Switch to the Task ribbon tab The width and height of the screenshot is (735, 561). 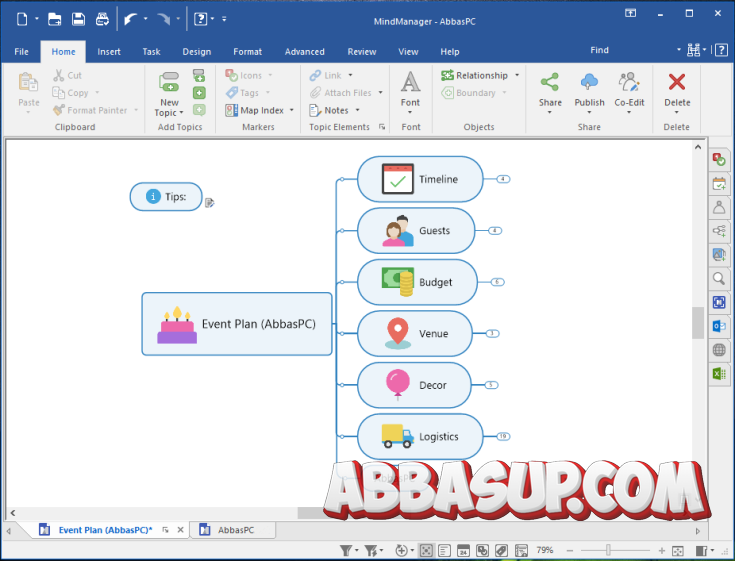point(151,52)
